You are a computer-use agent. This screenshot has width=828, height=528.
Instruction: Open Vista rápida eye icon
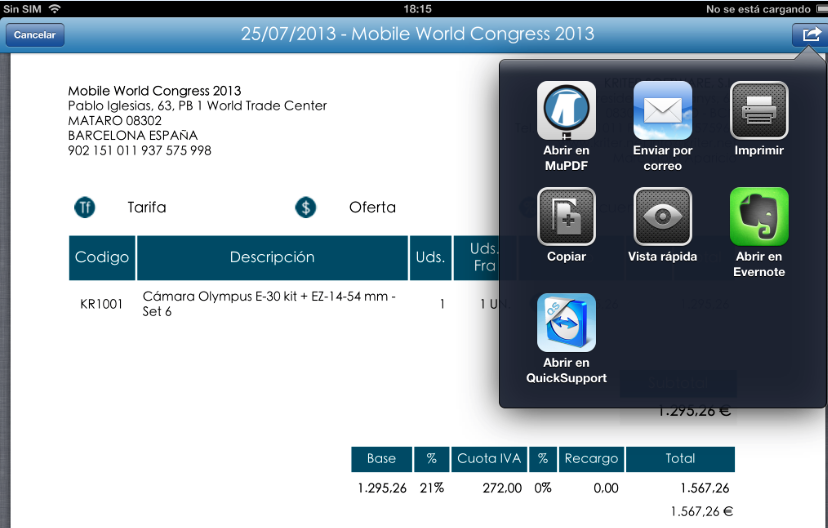[662, 216]
